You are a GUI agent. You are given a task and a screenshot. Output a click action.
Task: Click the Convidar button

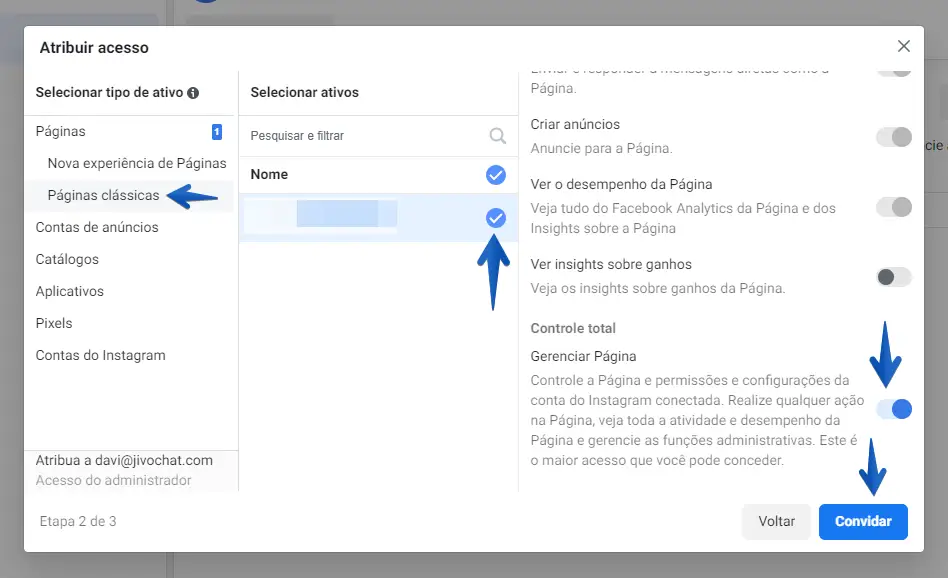click(x=862, y=521)
